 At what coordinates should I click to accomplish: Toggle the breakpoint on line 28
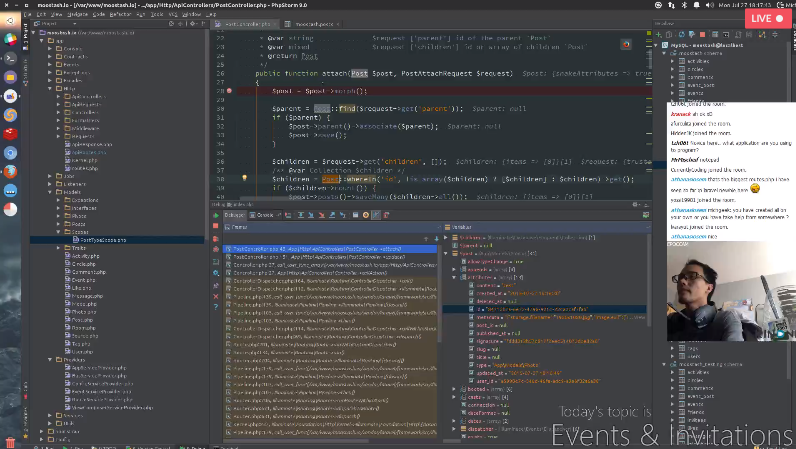pos(229,91)
